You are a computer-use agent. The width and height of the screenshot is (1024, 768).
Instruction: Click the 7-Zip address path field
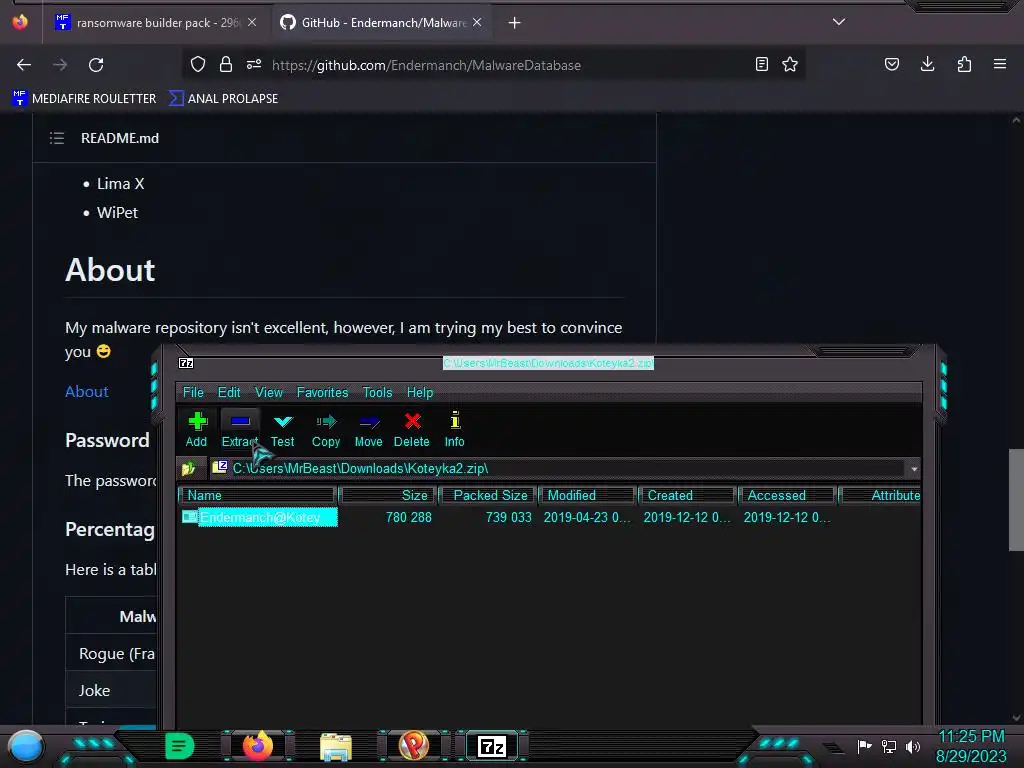tap(557, 468)
